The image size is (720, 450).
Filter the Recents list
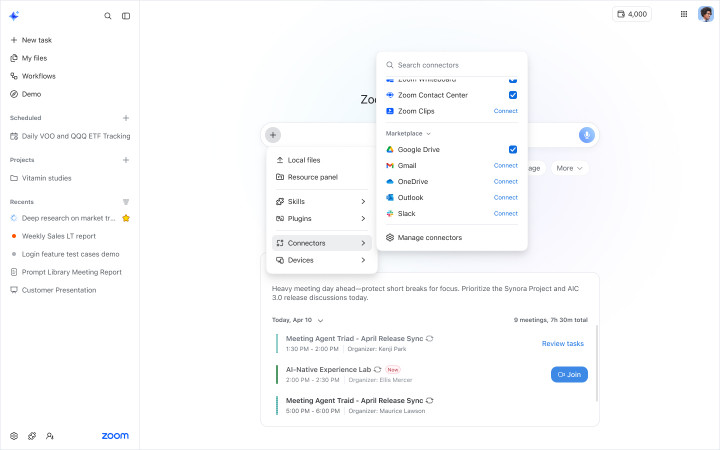(x=126, y=202)
